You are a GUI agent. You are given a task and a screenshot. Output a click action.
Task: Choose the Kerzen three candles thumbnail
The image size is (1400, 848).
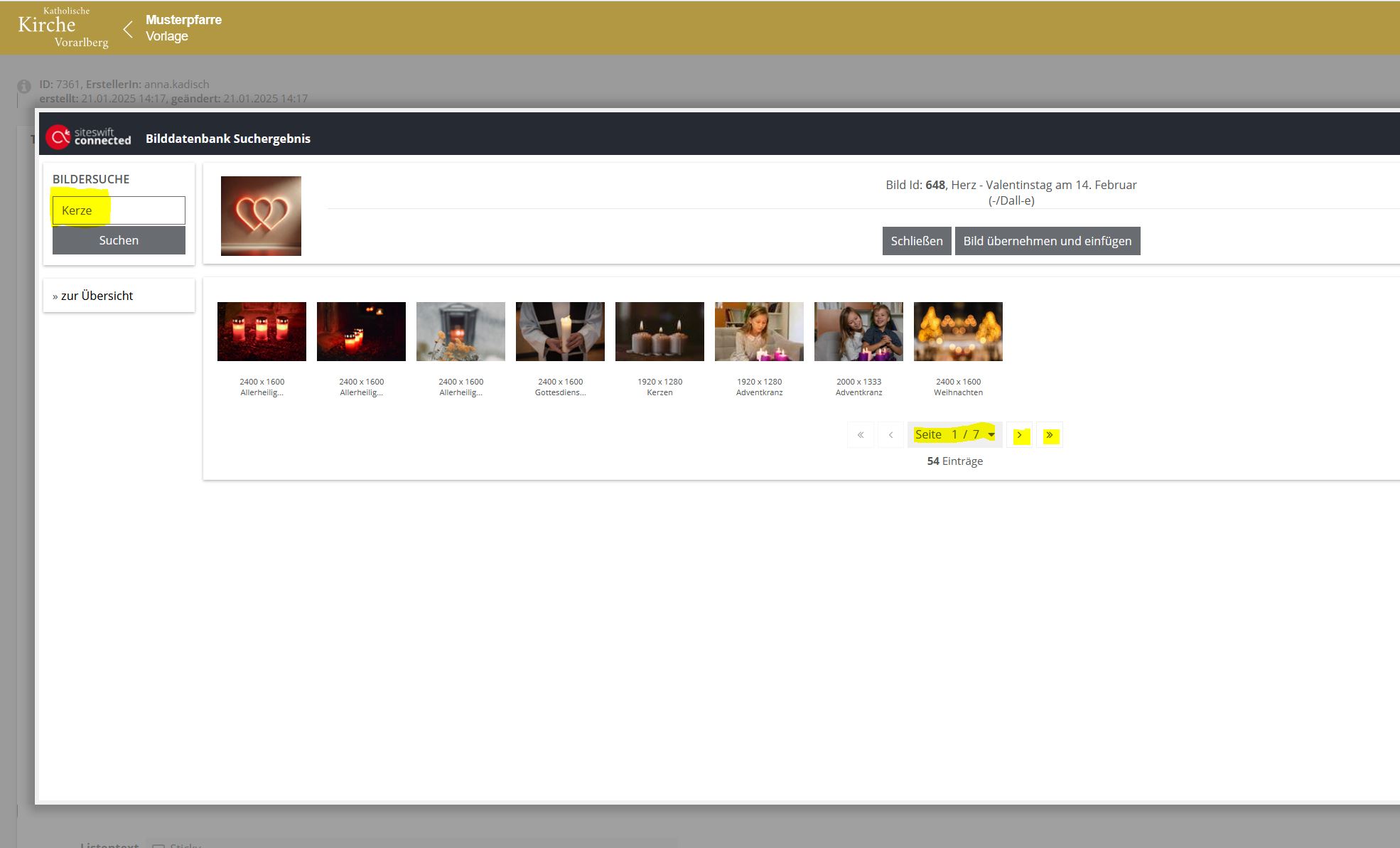tap(659, 331)
